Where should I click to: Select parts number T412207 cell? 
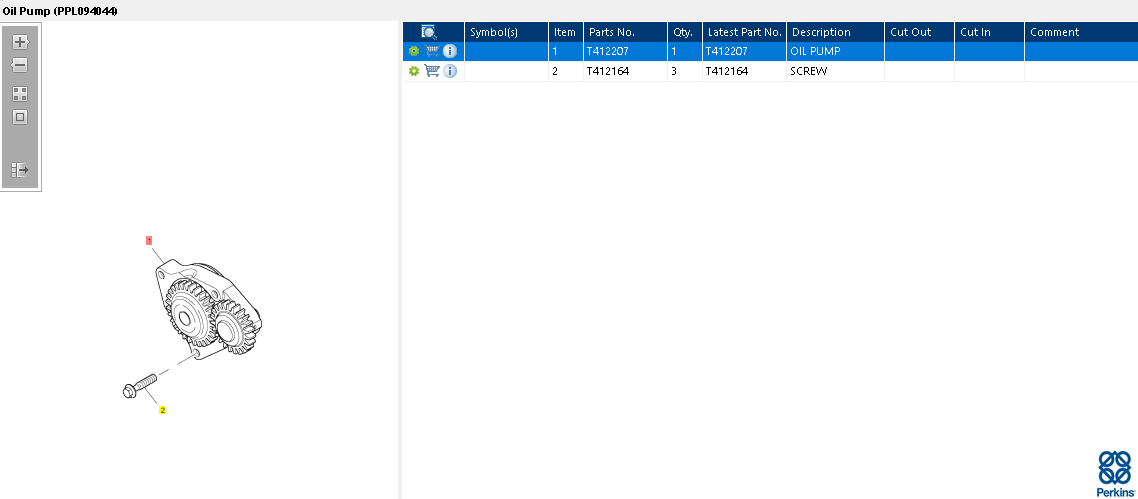coord(625,51)
